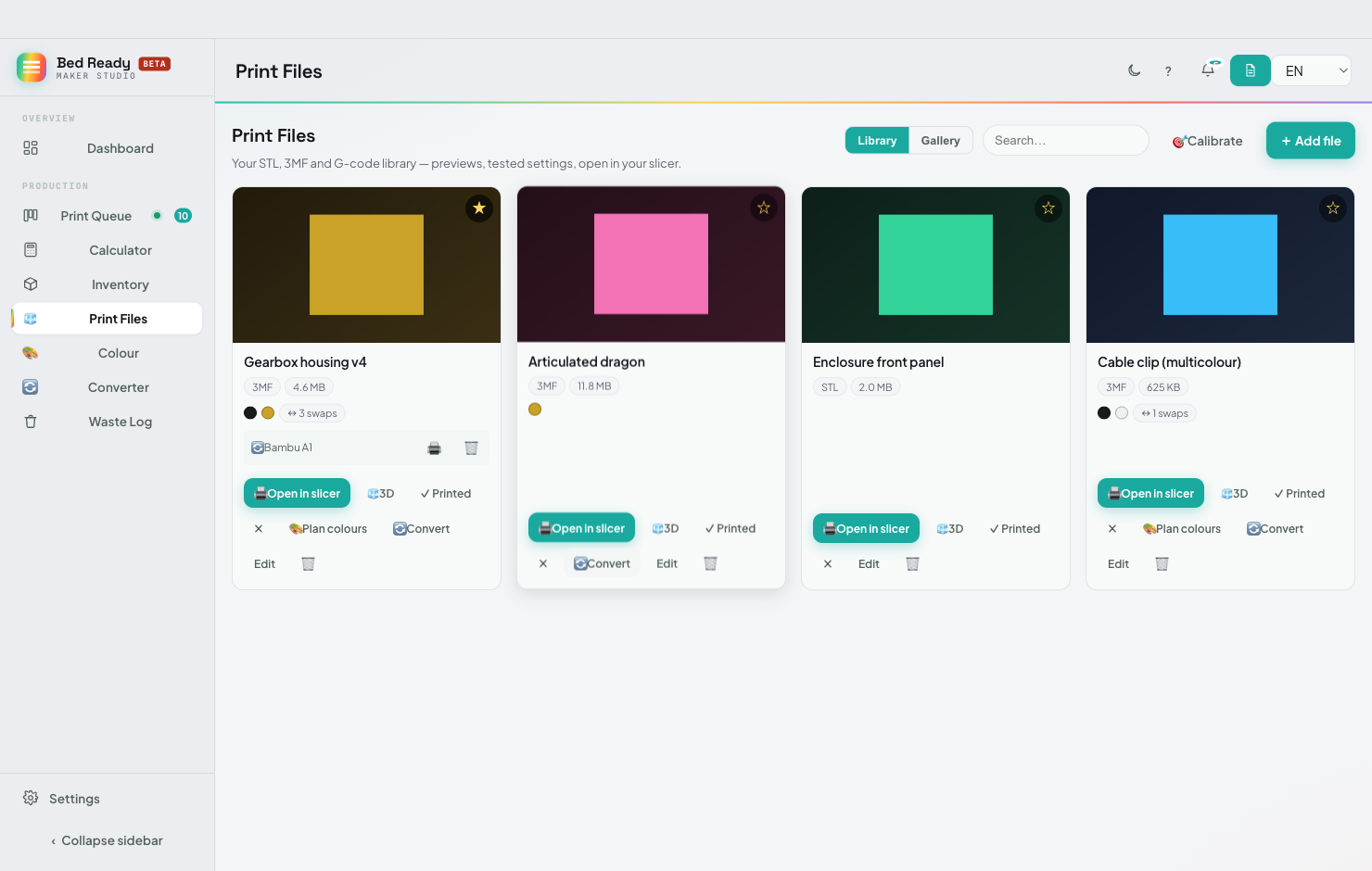Click X icon on Articulated dragon card
Image resolution: width=1372 pixels, height=871 pixels.
point(543,563)
